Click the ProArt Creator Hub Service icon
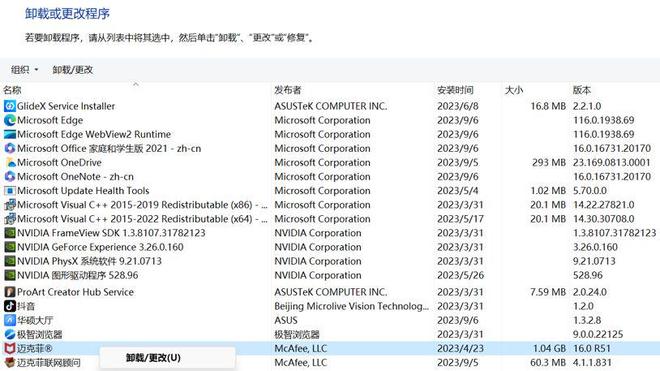The width and height of the screenshot is (660, 371). pyautogui.click(x=10, y=292)
